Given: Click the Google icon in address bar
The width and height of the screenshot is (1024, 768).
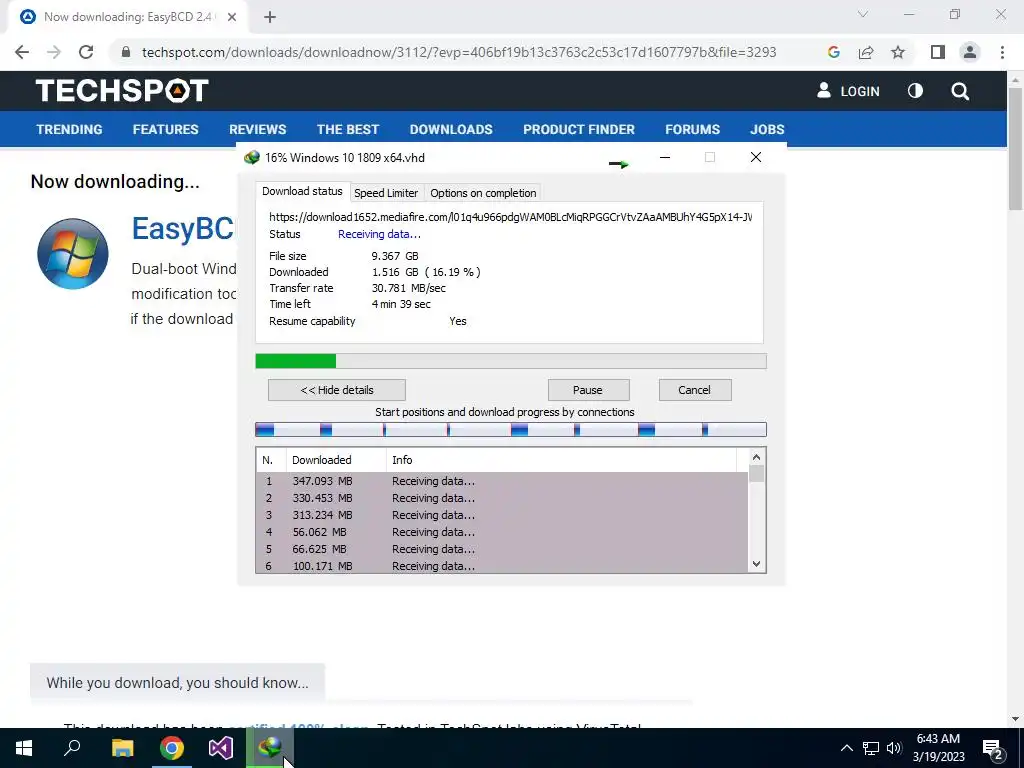Looking at the screenshot, I should point(833,52).
